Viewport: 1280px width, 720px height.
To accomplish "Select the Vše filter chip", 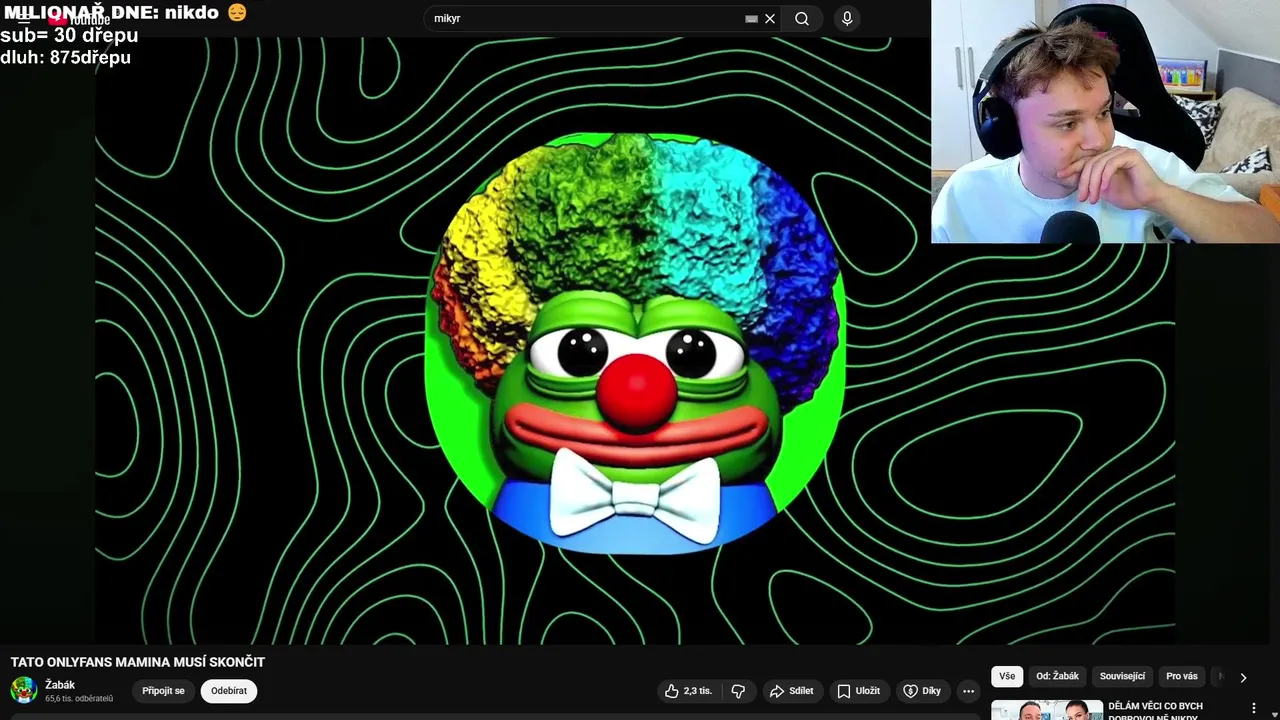I will [x=1007, y=676].
